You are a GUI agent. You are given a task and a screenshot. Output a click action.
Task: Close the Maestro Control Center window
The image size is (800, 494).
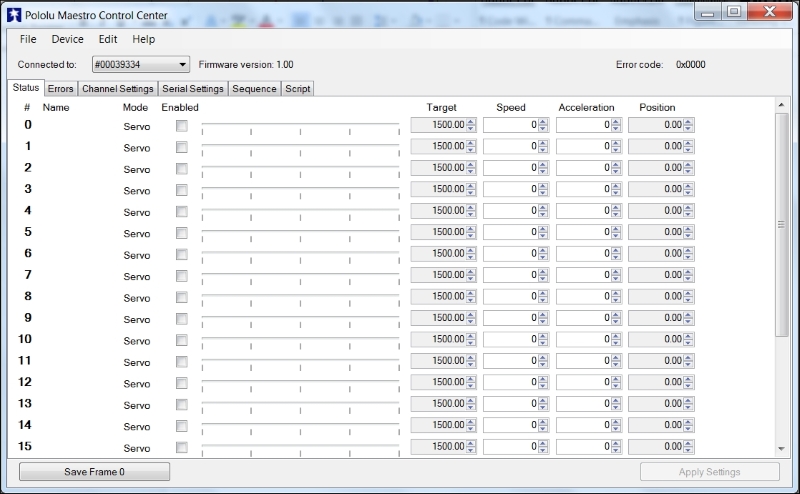[x=769, y=12]
